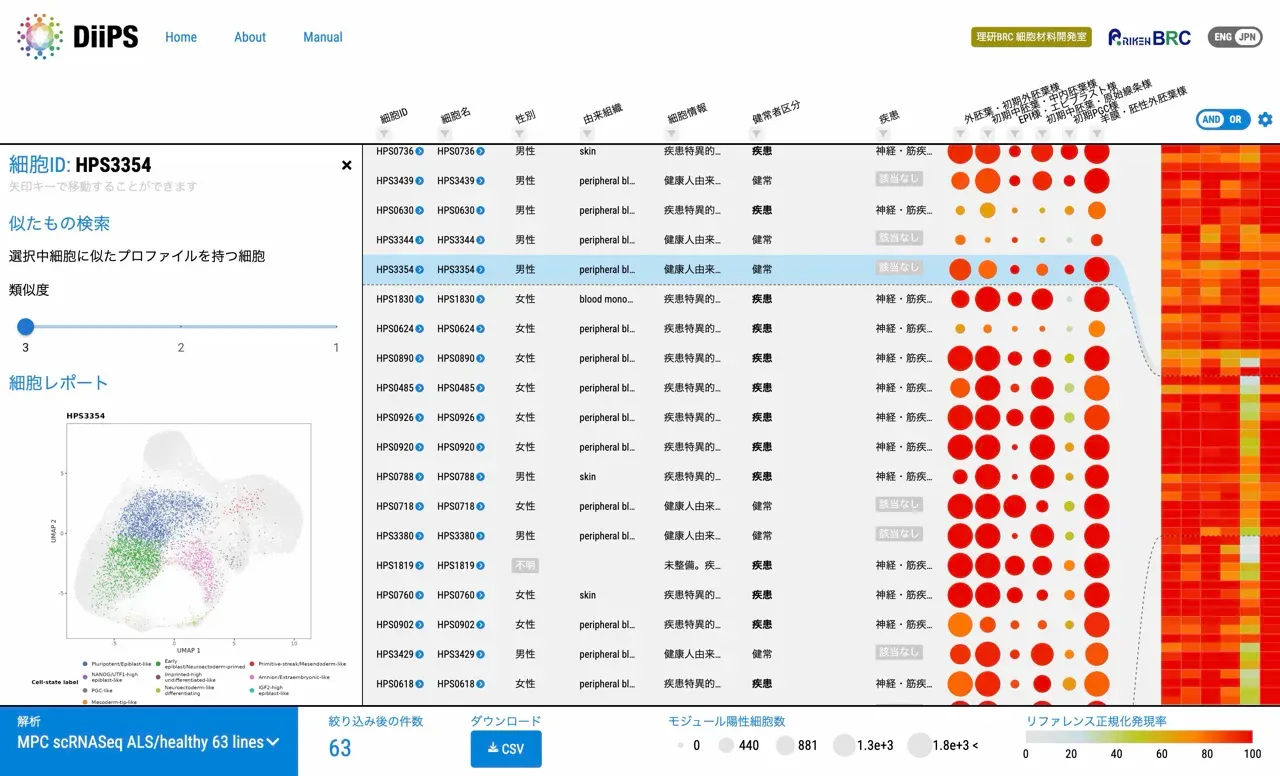Open the arrow link beside cell name HPS0618

pyautogui.click(x=481, y=684)
